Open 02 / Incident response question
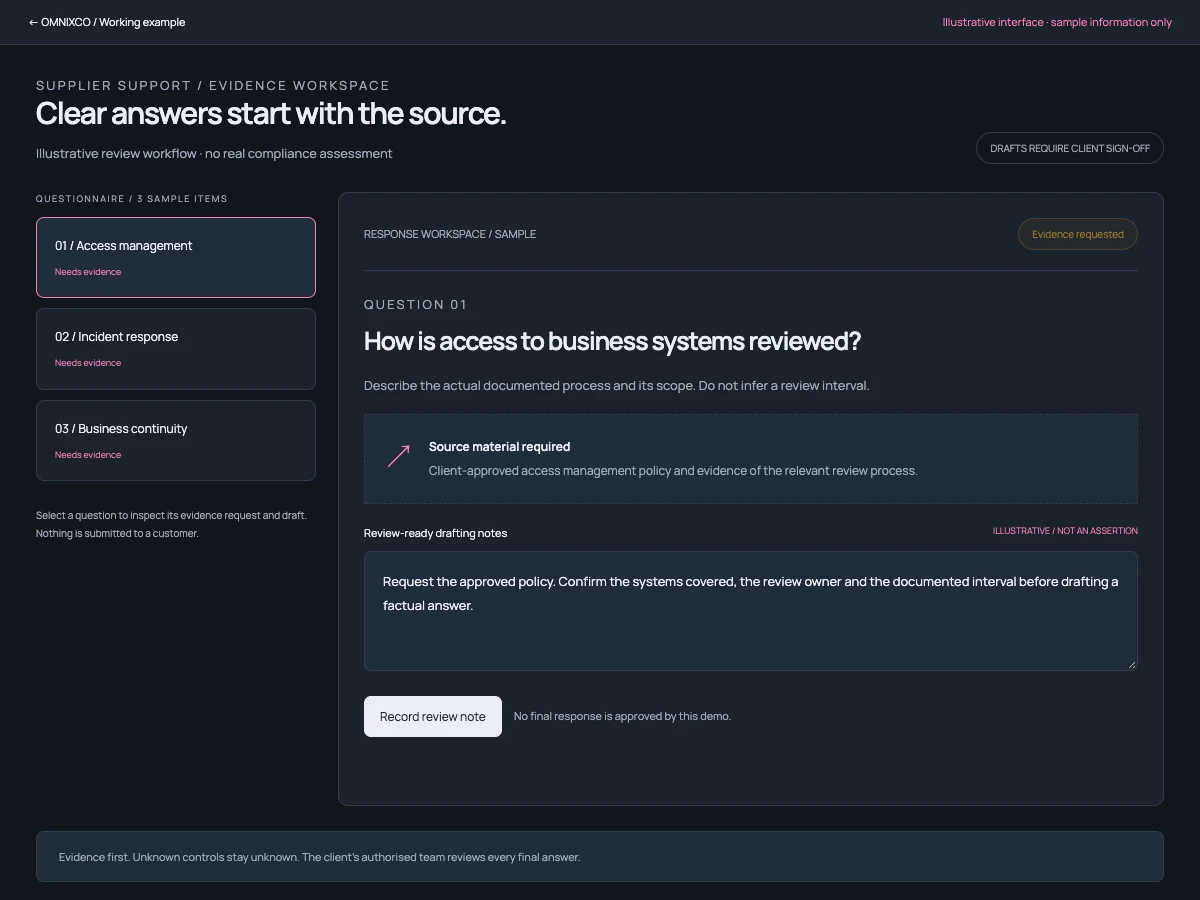1200x900 pixels. [176, 349]
